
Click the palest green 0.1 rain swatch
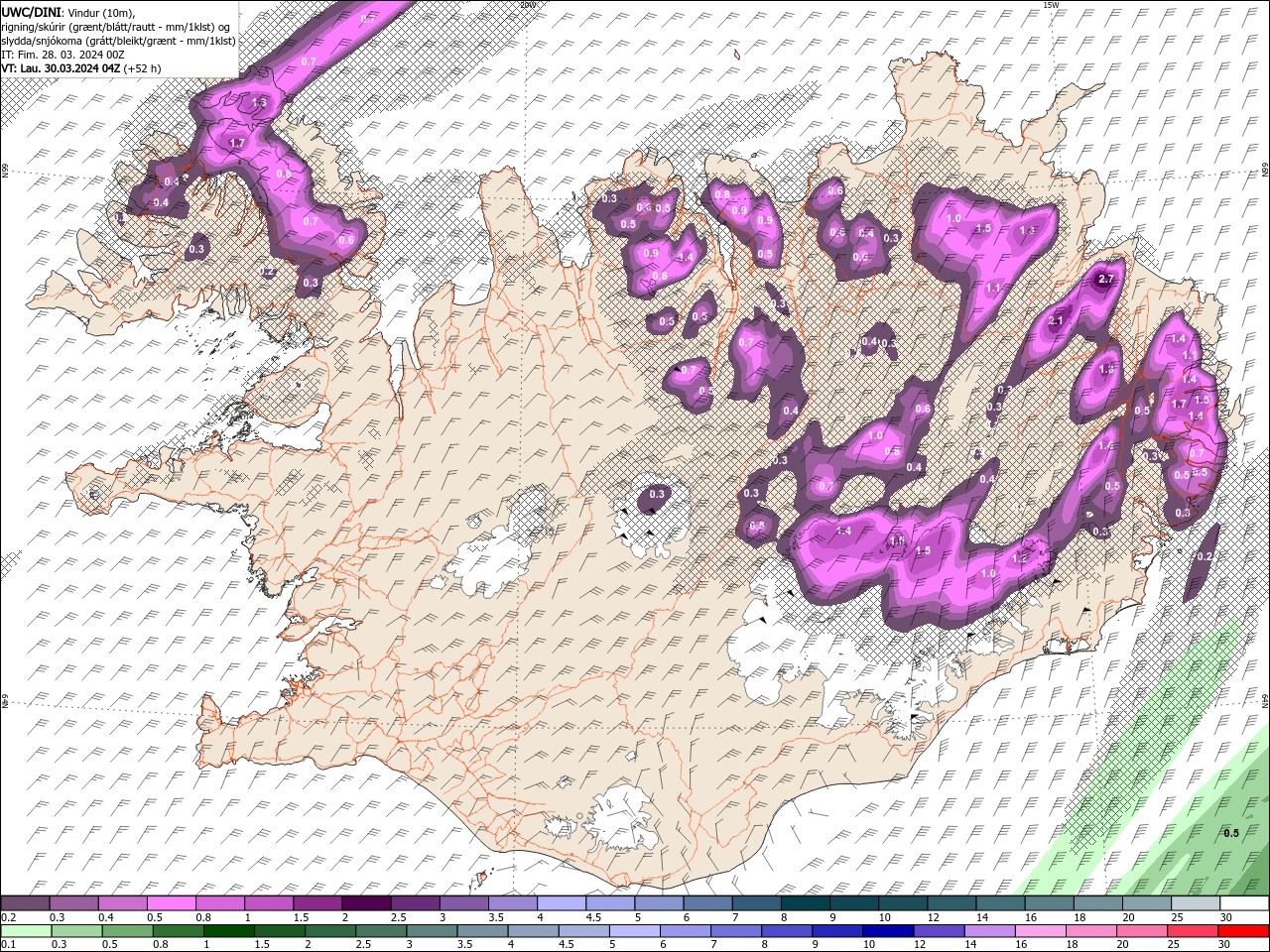[26, 931]
